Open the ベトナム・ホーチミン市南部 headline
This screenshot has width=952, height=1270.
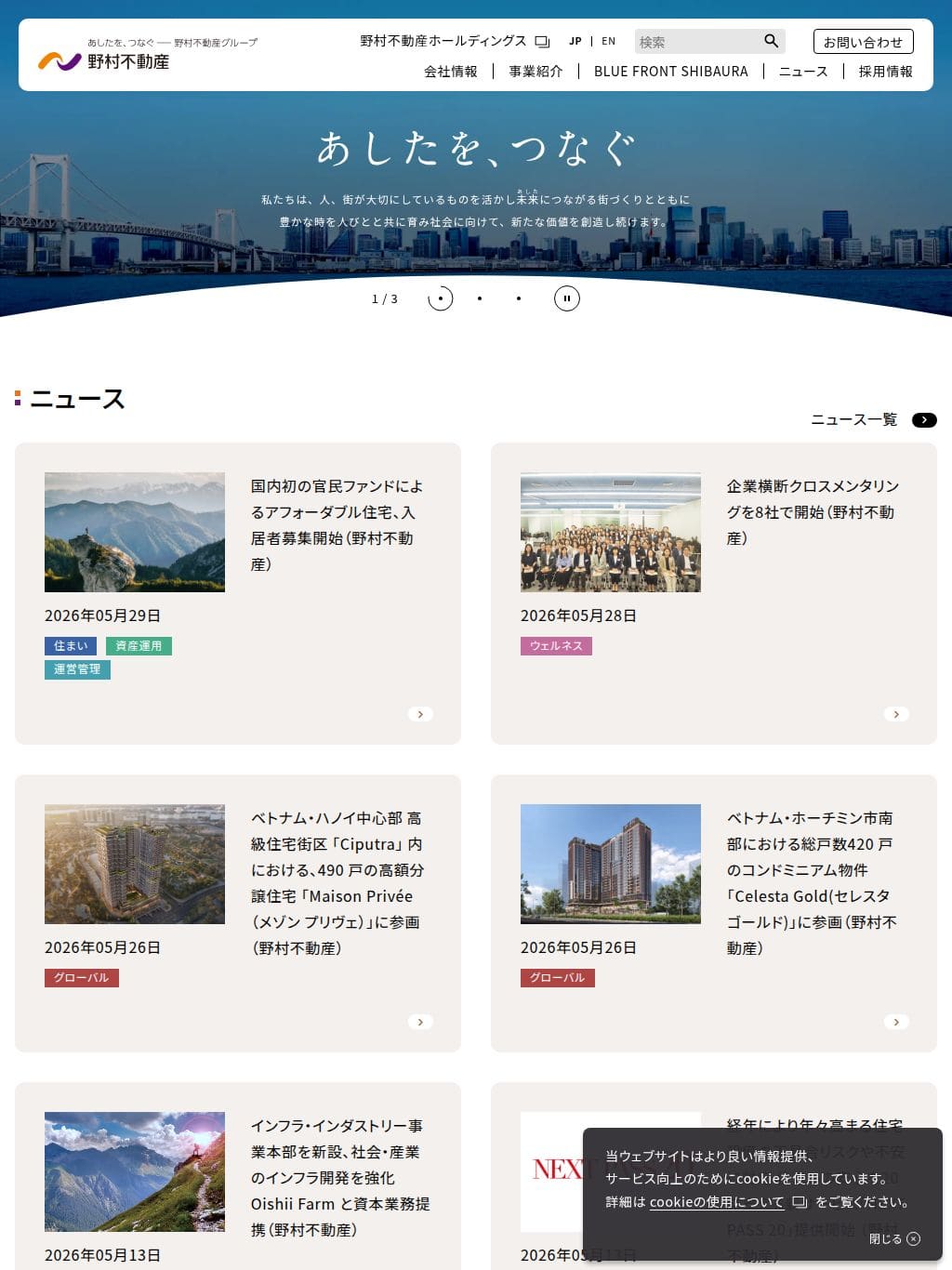(813, 883)
